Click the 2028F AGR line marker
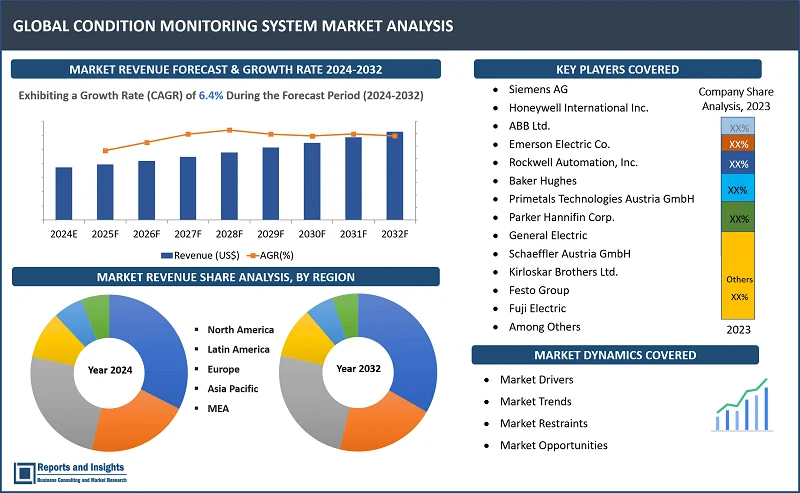 pos(230,130)
